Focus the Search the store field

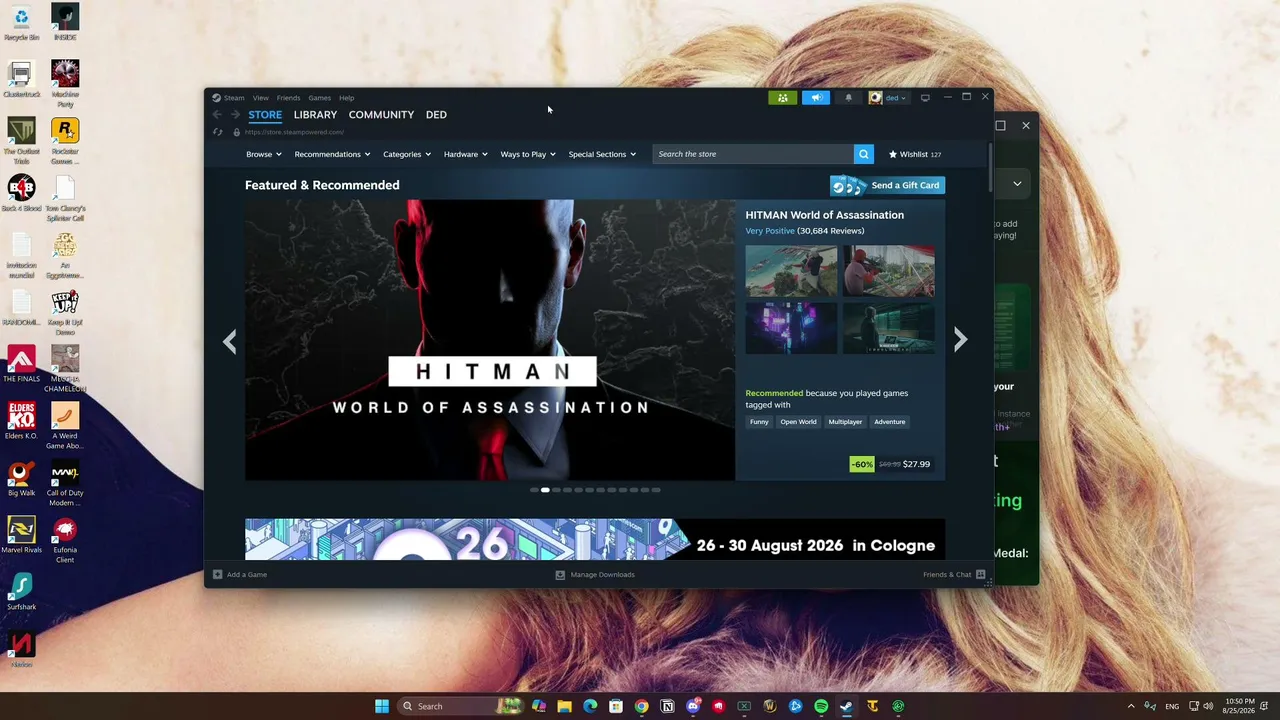753,154
